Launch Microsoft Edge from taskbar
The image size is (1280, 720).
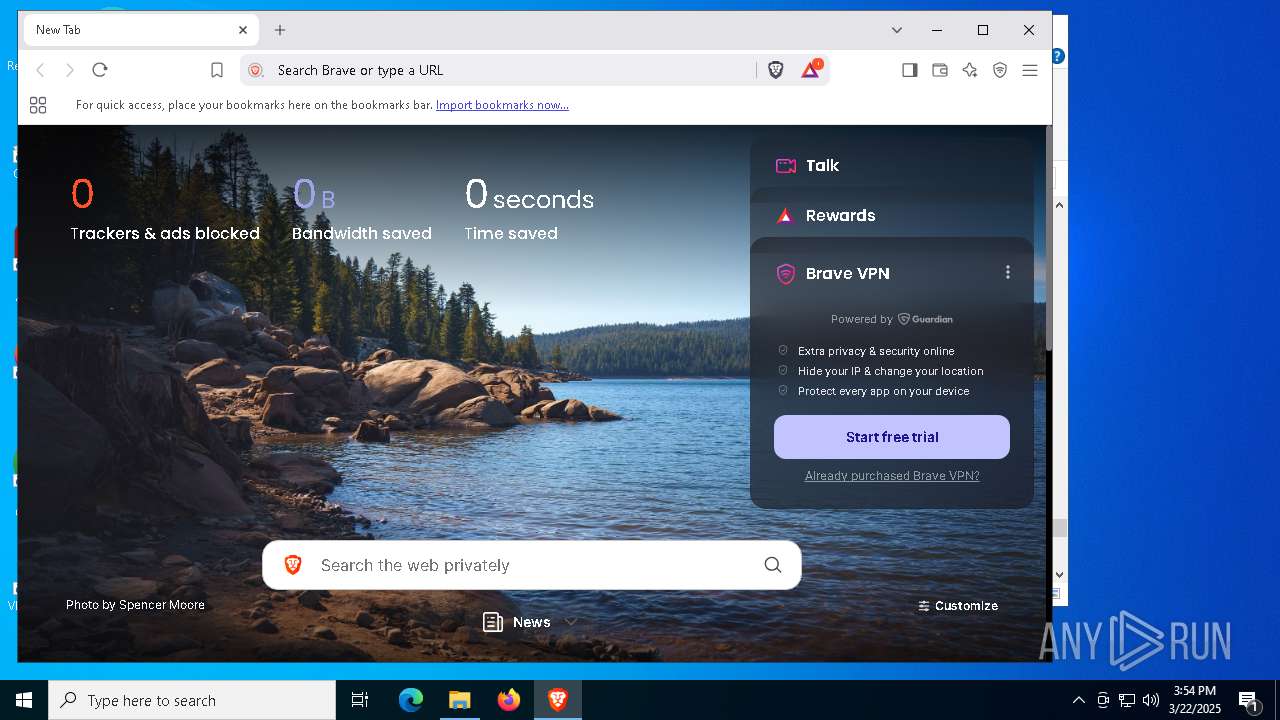pyautogui.click(x=411, y=700)
